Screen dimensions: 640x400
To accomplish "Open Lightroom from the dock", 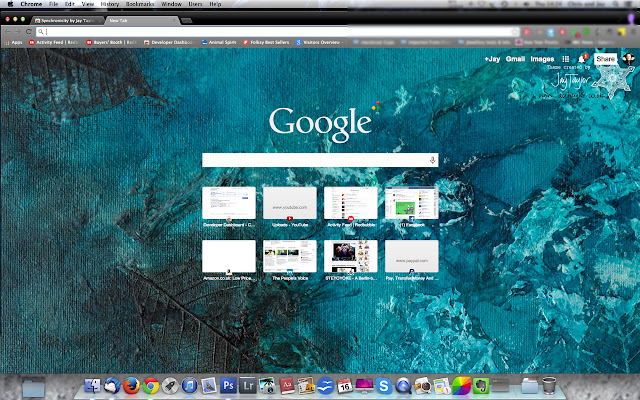I will (247, 385).
